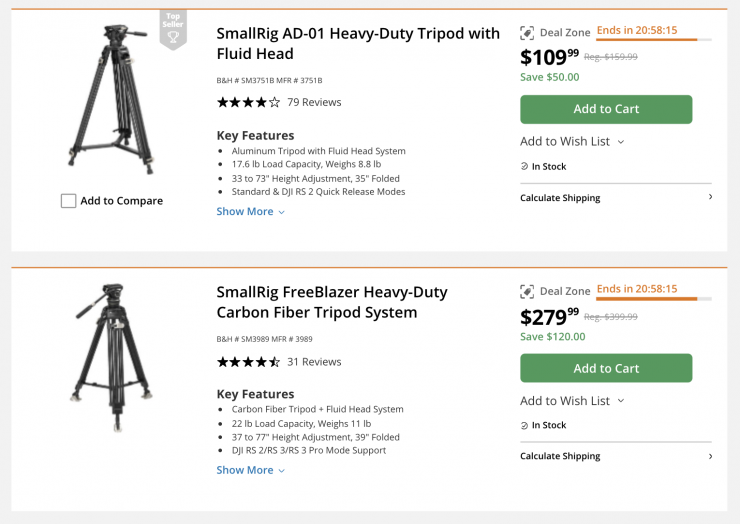Click the AD-01 Deal Zone icon
The width and height of the screenshot is (740, 524).
(x=527, y=33)
